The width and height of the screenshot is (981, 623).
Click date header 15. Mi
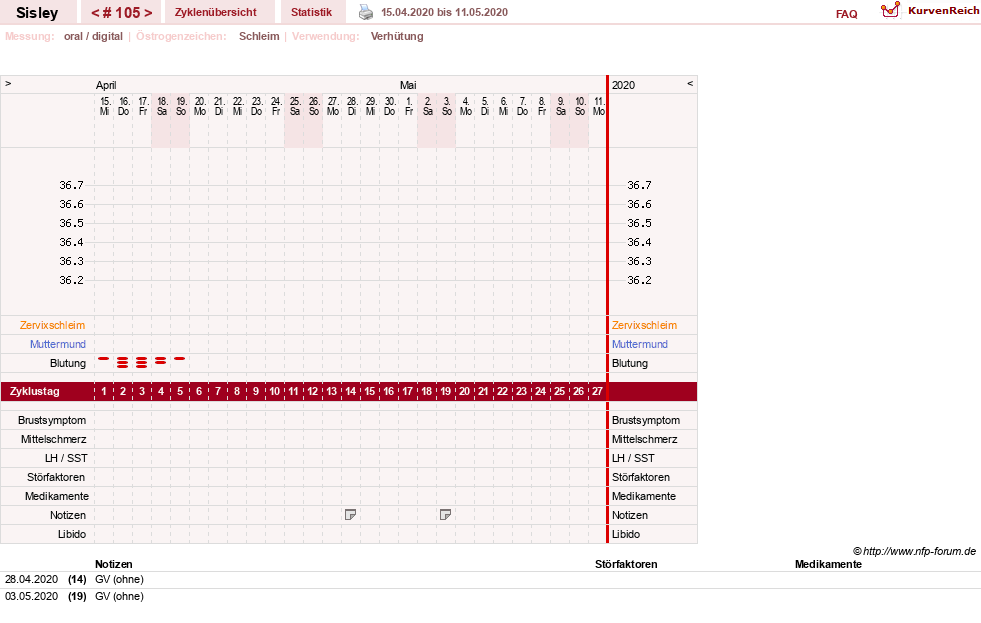click(x=105, y=106)
